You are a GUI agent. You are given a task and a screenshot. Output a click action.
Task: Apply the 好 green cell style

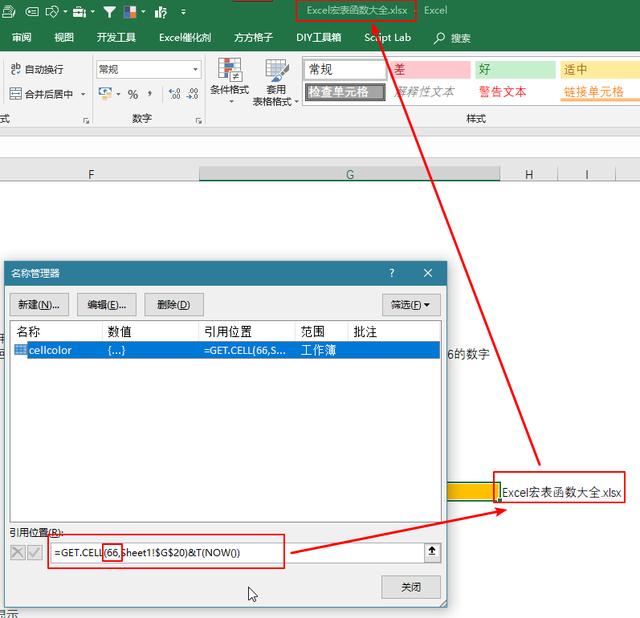tap(514, 70)
